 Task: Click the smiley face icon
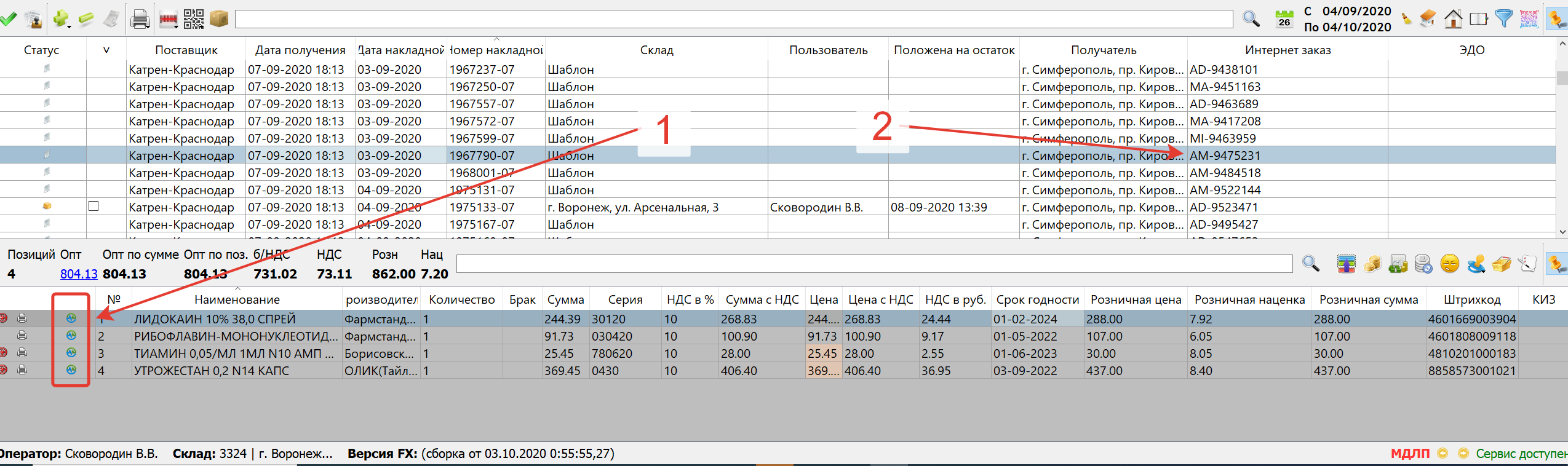1450,264
